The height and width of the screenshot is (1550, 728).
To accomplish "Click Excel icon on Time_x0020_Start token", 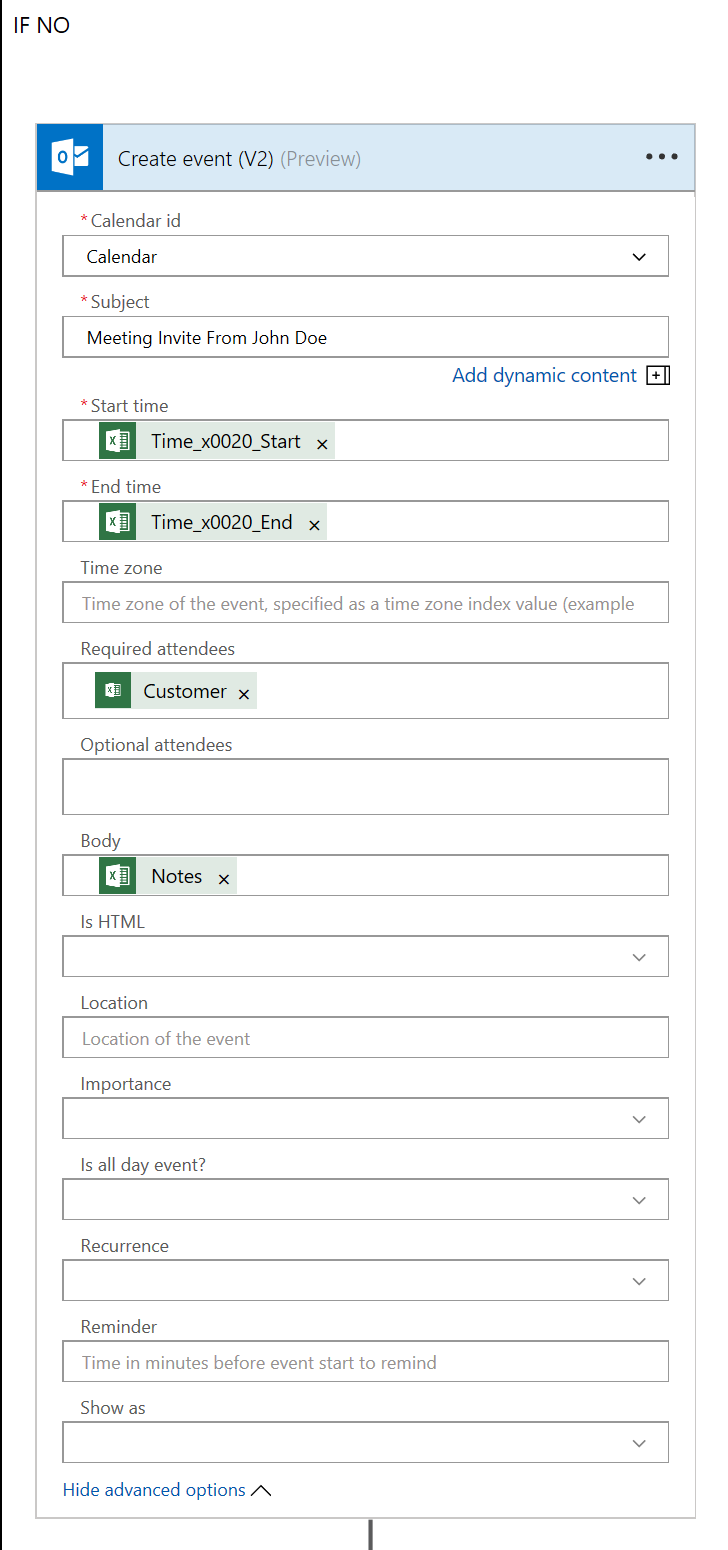I will [118, 441].
